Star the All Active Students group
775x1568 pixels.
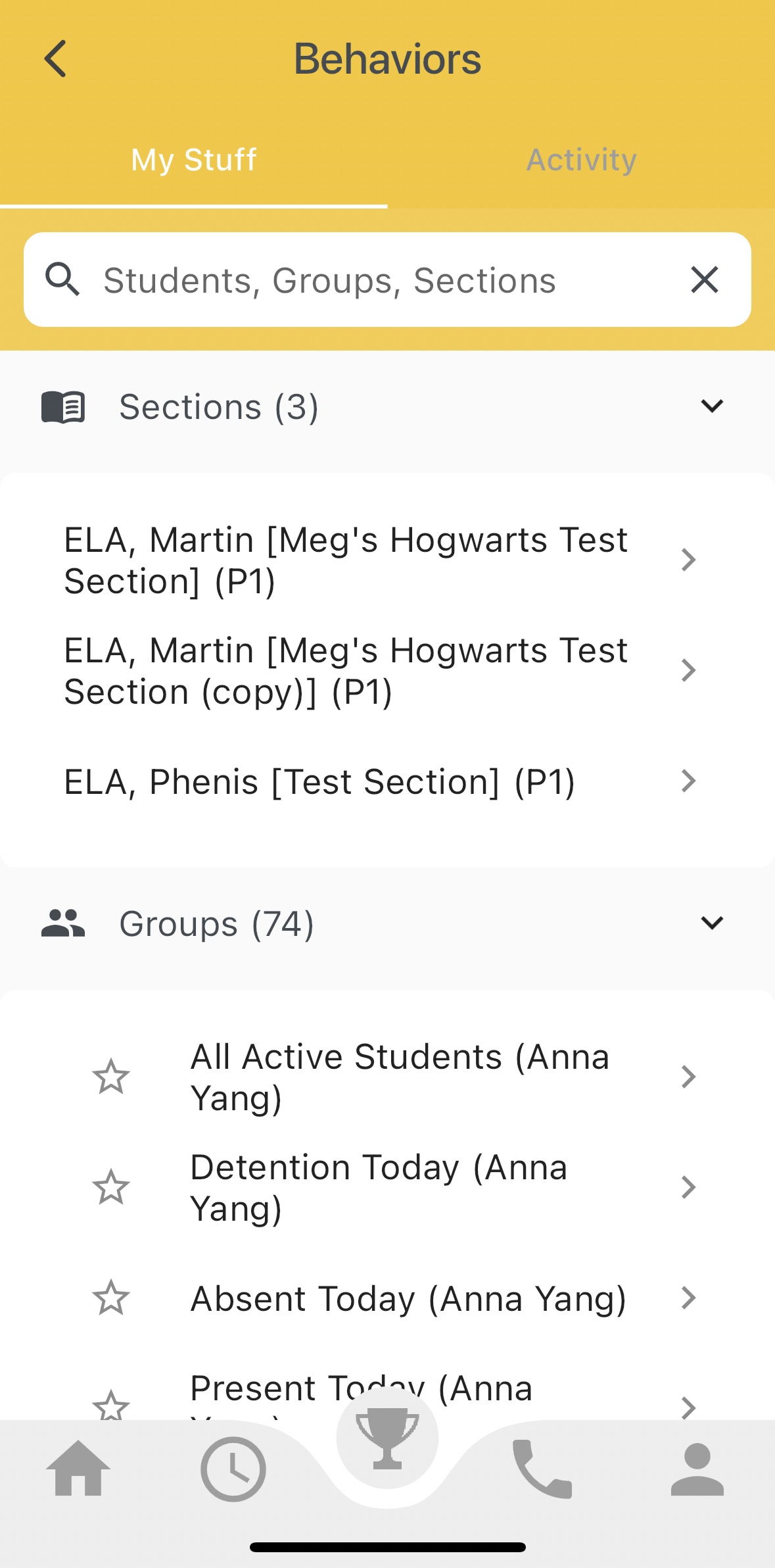click(x=110, y=1077)
